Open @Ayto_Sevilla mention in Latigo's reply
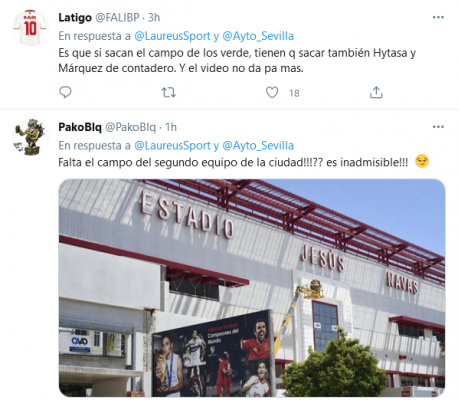The width and height of the screenshot is (458, 400). coord(258,36)
